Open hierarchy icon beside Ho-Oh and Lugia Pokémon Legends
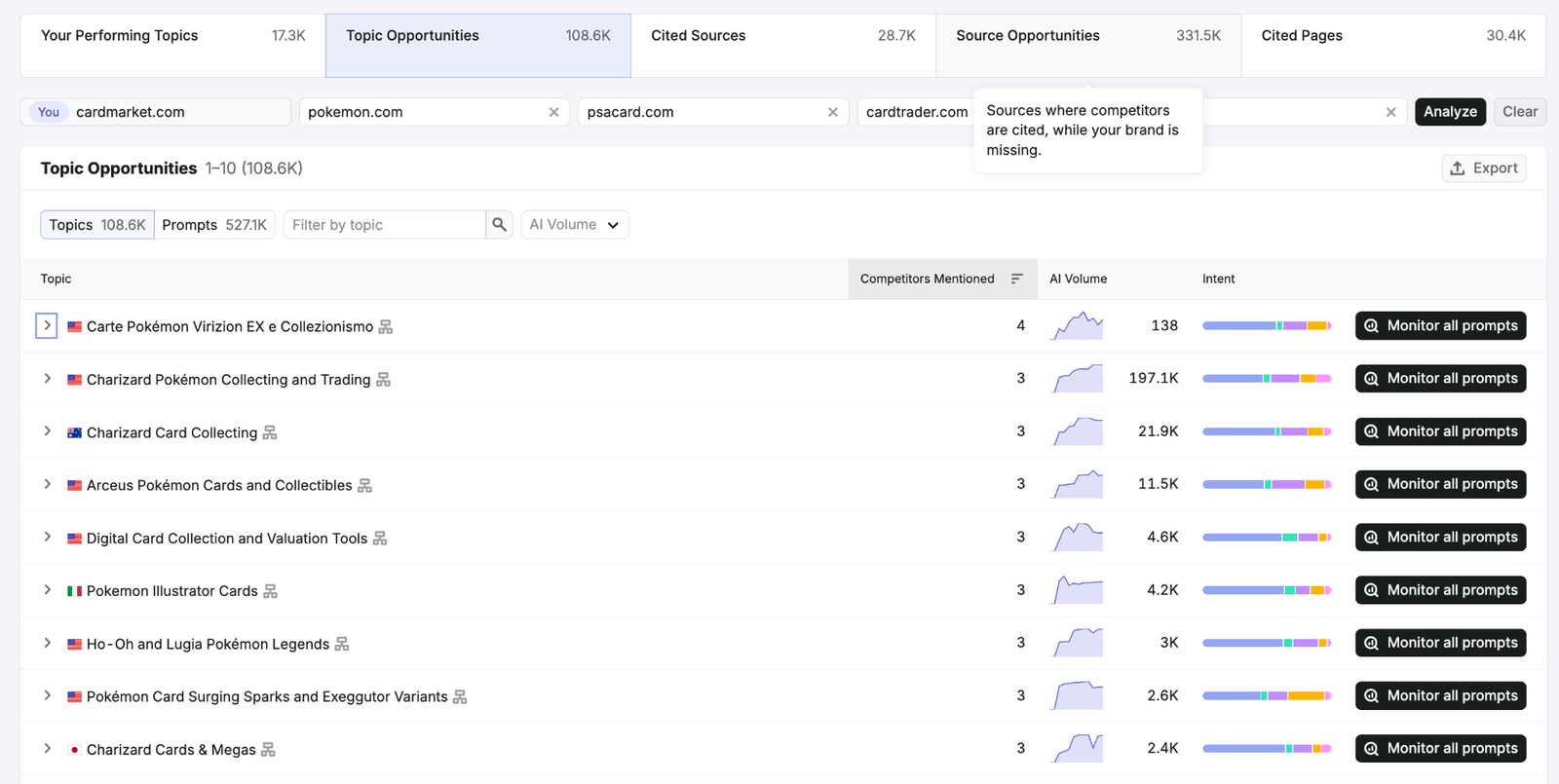This screenshot has width=1559, height=784. 342,644
